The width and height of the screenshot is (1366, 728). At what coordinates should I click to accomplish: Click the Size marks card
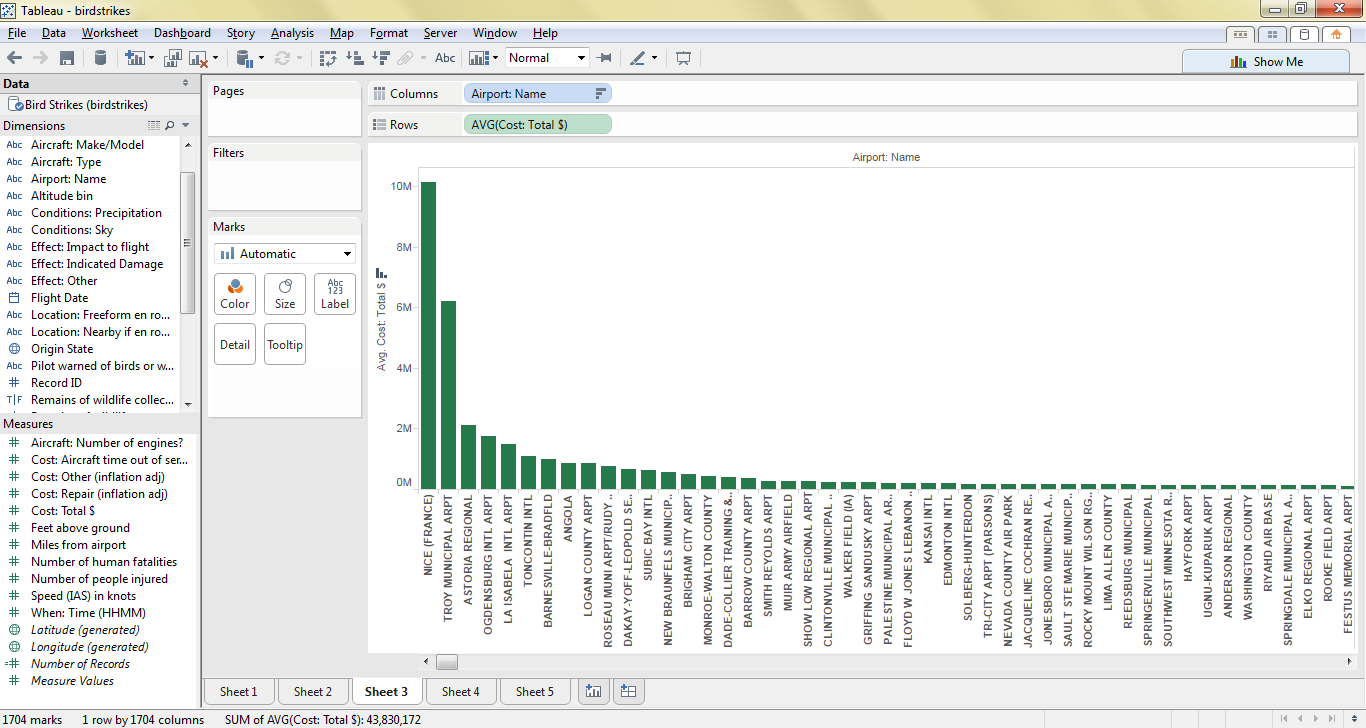[285, 294]
